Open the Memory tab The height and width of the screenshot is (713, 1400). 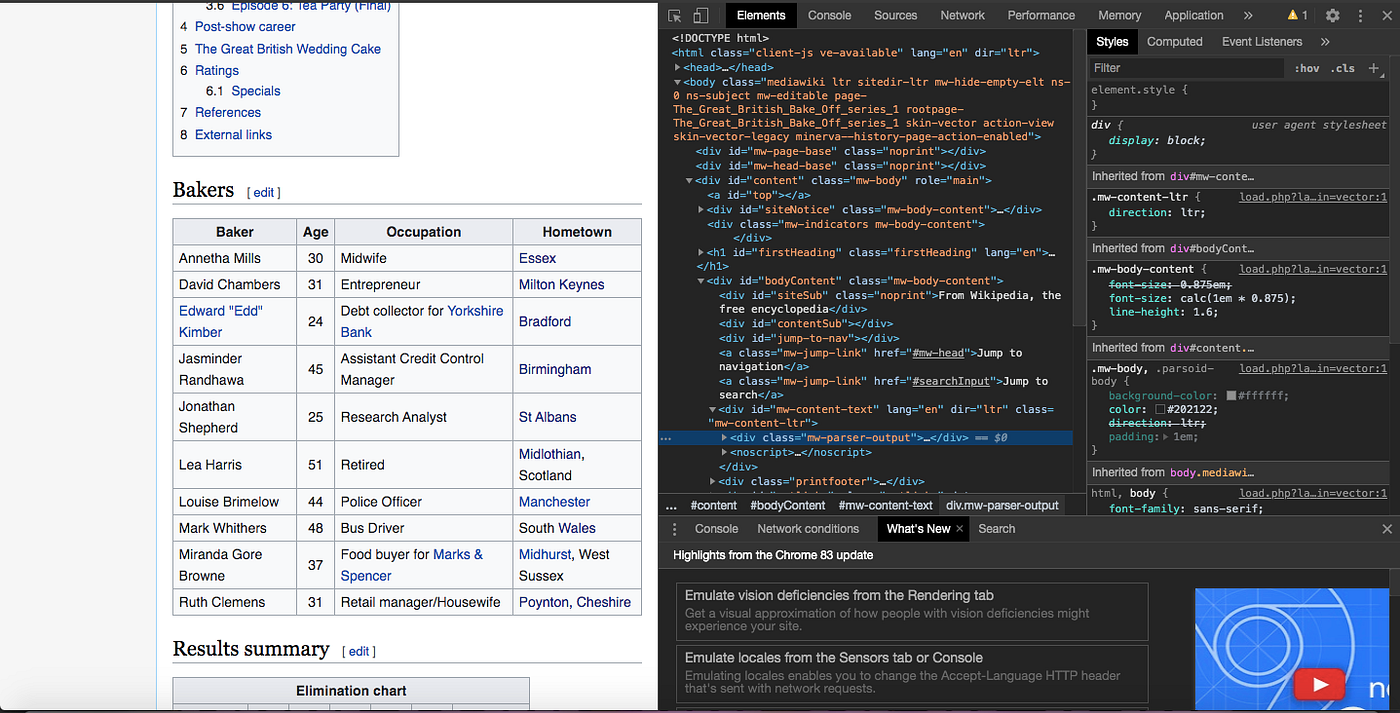click(1119, 15)
